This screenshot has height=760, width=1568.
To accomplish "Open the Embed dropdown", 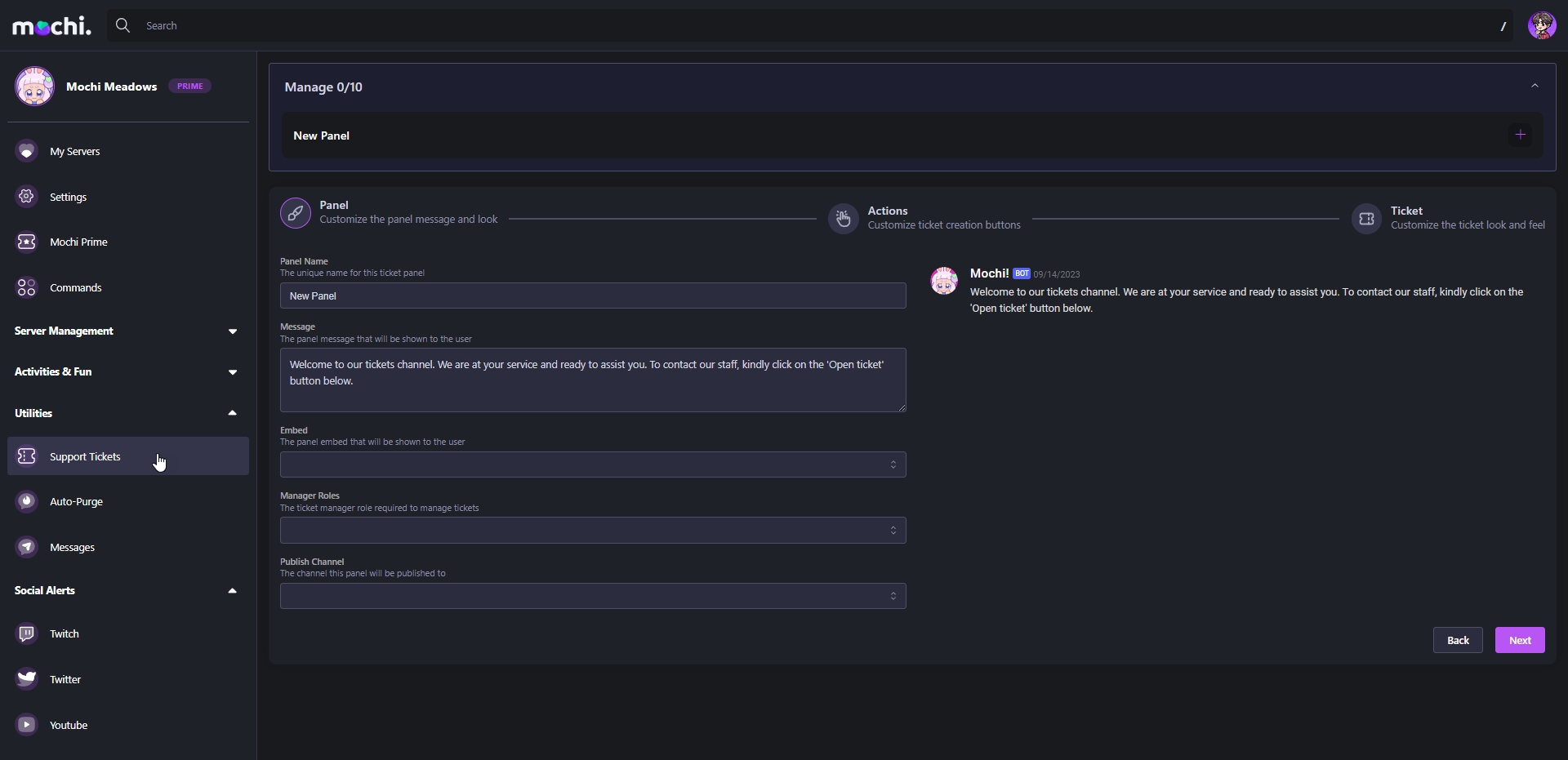I will [593, 464].
